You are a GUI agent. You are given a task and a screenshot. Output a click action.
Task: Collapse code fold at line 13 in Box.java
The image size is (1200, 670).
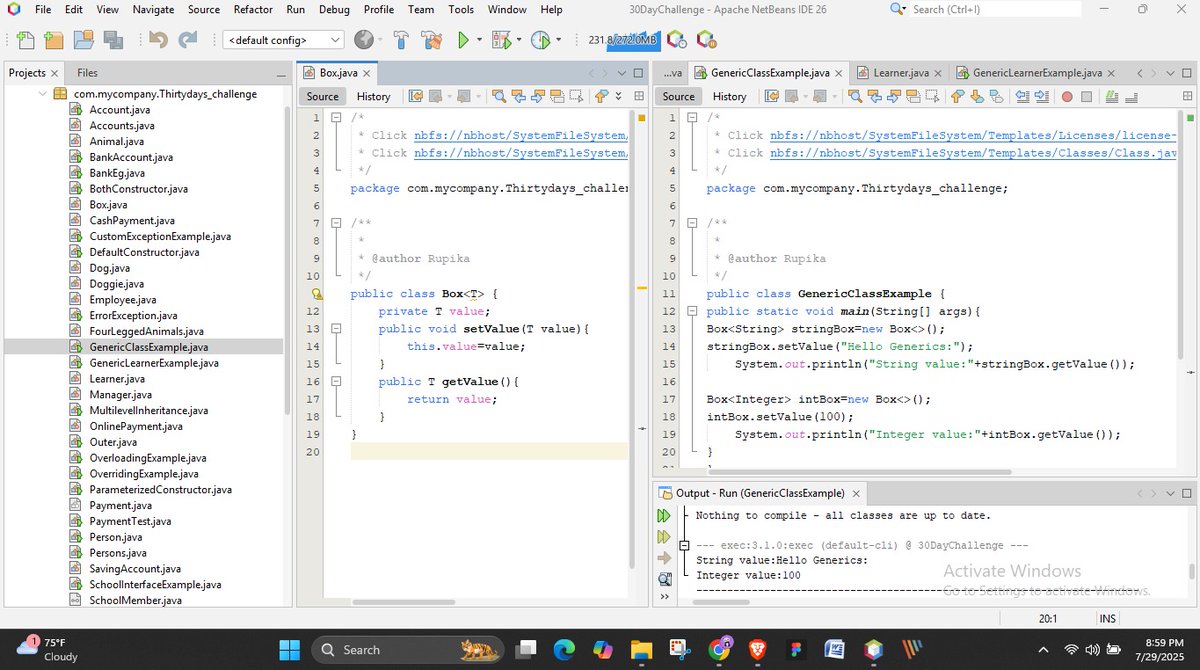pyautogui.click(x=336, y=329)
